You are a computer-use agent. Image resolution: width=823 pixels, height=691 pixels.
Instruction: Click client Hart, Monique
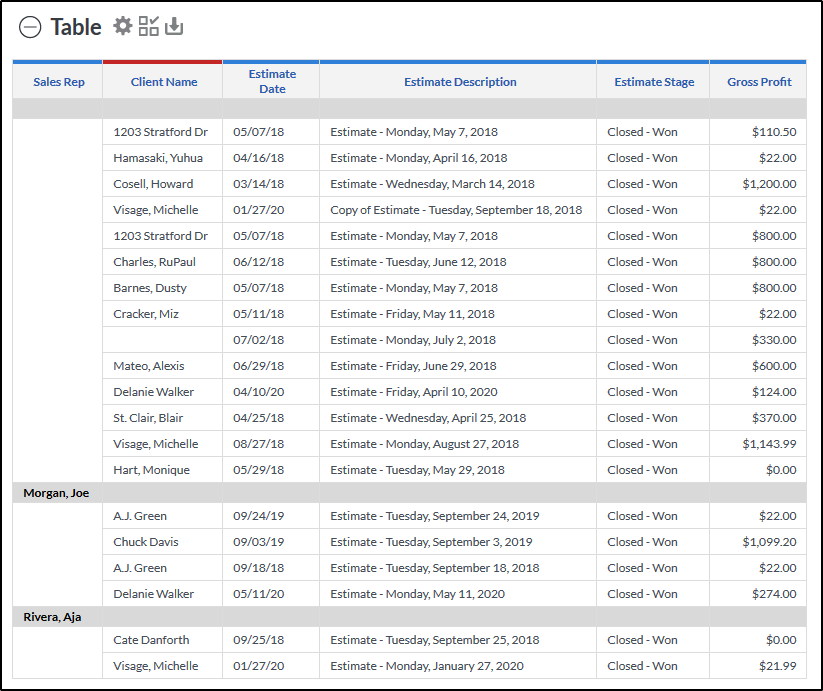click(152, 470)
